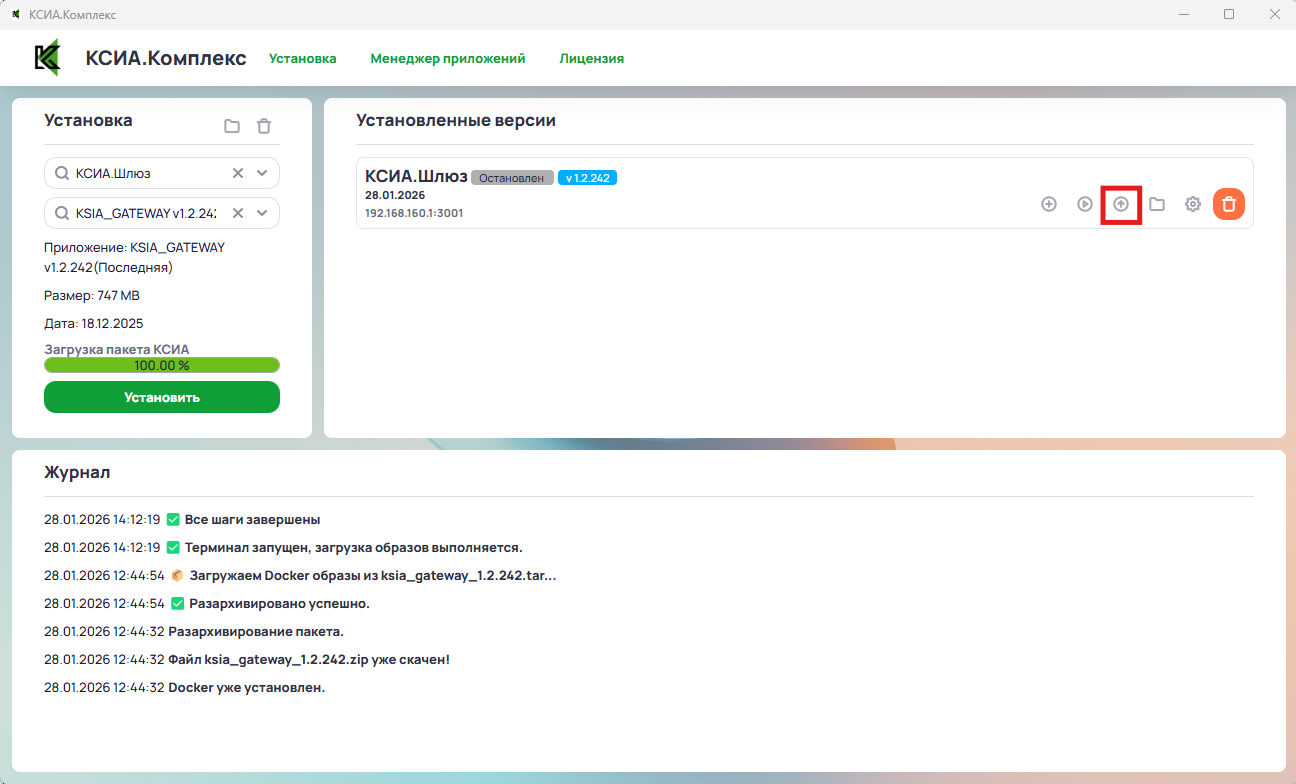Viewport: 1296px width, 784px height.
Task: Click the 100.00 % download progress bar
Action: (162, 365)
